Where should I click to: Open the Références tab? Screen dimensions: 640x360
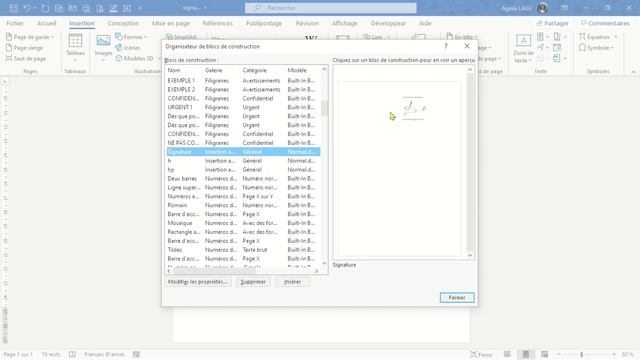click(218, 23)
